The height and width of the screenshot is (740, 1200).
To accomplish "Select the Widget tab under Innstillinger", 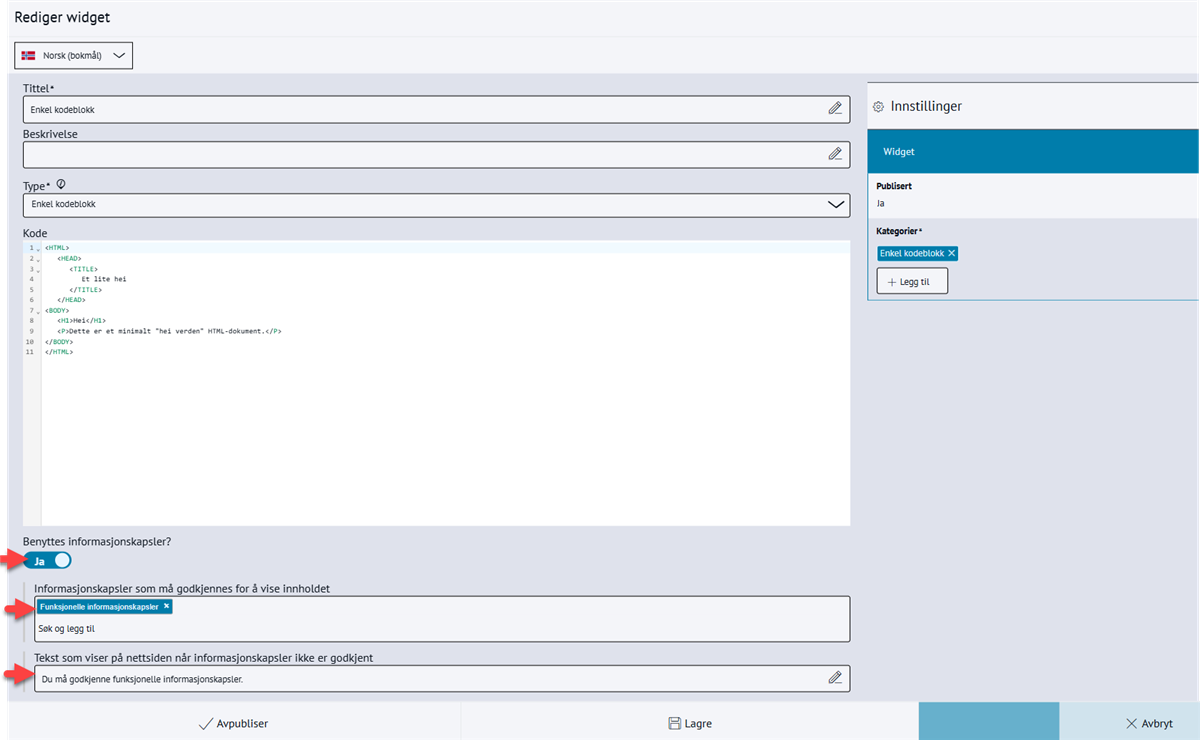I will pos(1033,152).
